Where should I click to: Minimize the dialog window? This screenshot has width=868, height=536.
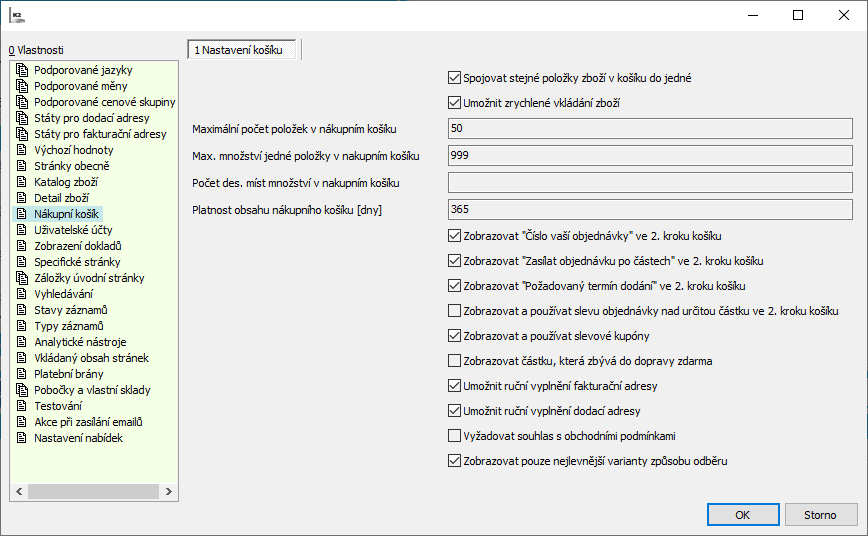point(753,16)
